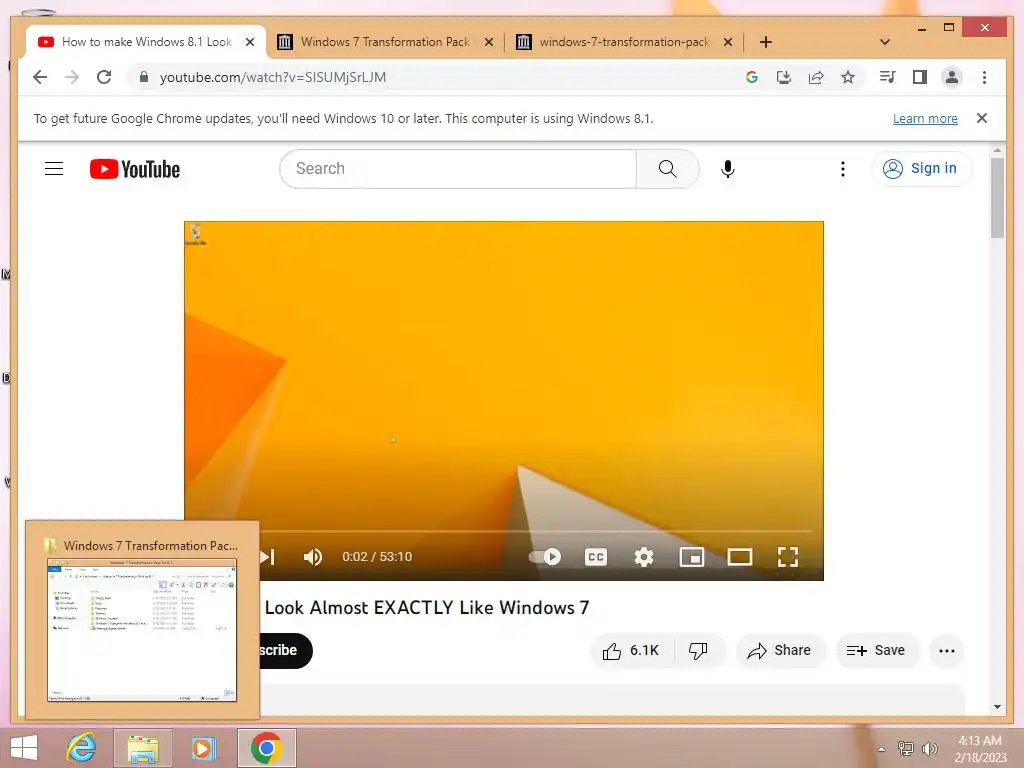Open the media controls icon in Chrome toolbar
This screenshot has height=768, width=1024.
[888, 77]
